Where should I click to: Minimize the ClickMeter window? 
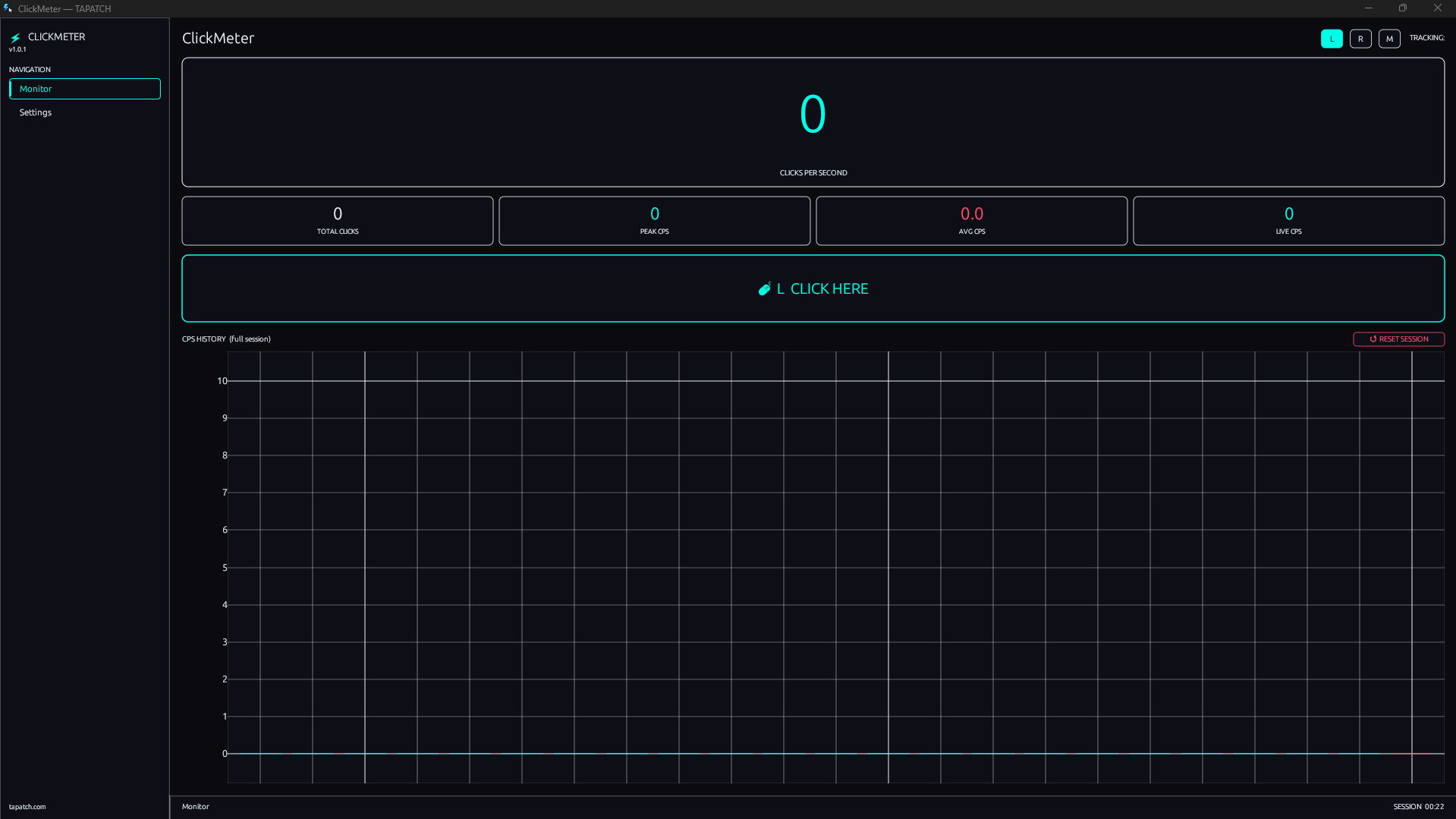(x=1369, y=8)
